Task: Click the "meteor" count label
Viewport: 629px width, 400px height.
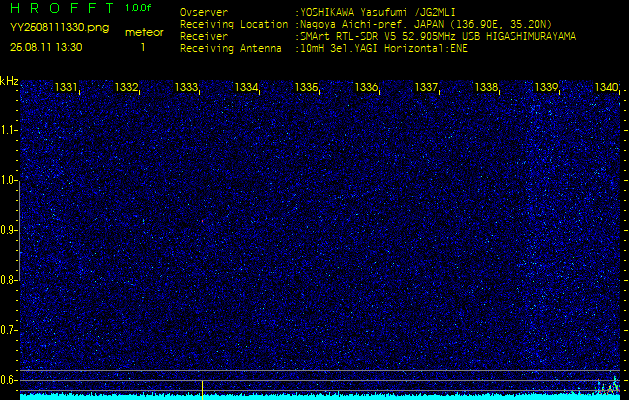Action: click(144, 33)
